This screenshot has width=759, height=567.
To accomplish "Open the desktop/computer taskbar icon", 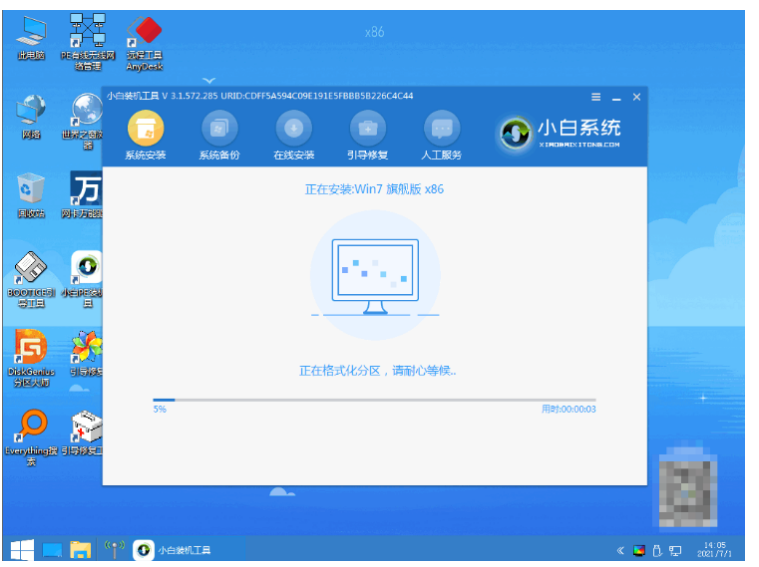I will (52, 551).
